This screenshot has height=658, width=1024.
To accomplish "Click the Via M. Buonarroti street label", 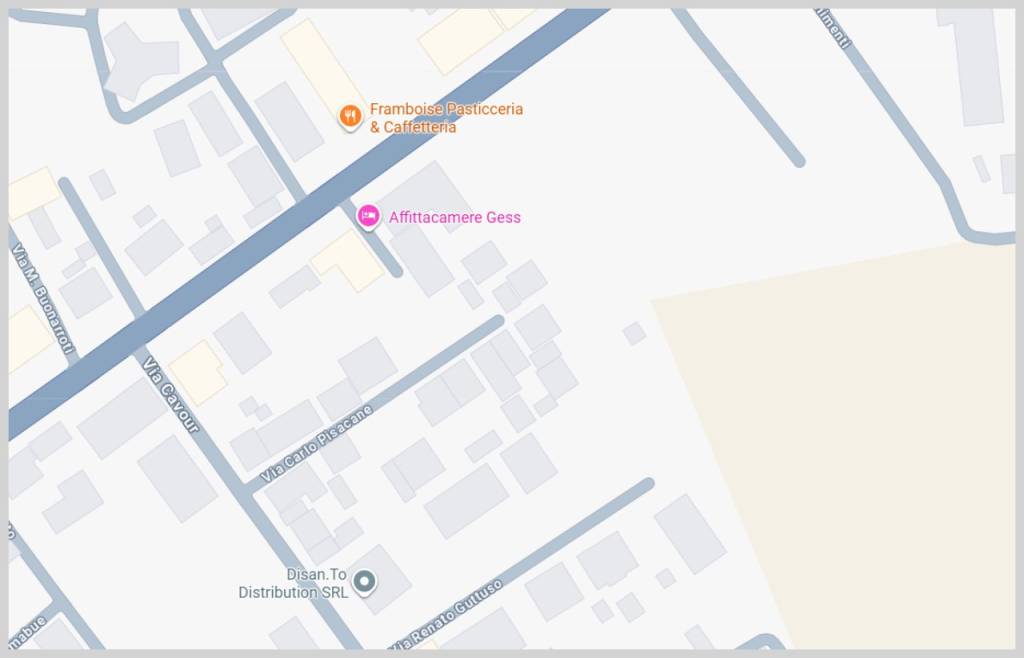I will 42,298.
